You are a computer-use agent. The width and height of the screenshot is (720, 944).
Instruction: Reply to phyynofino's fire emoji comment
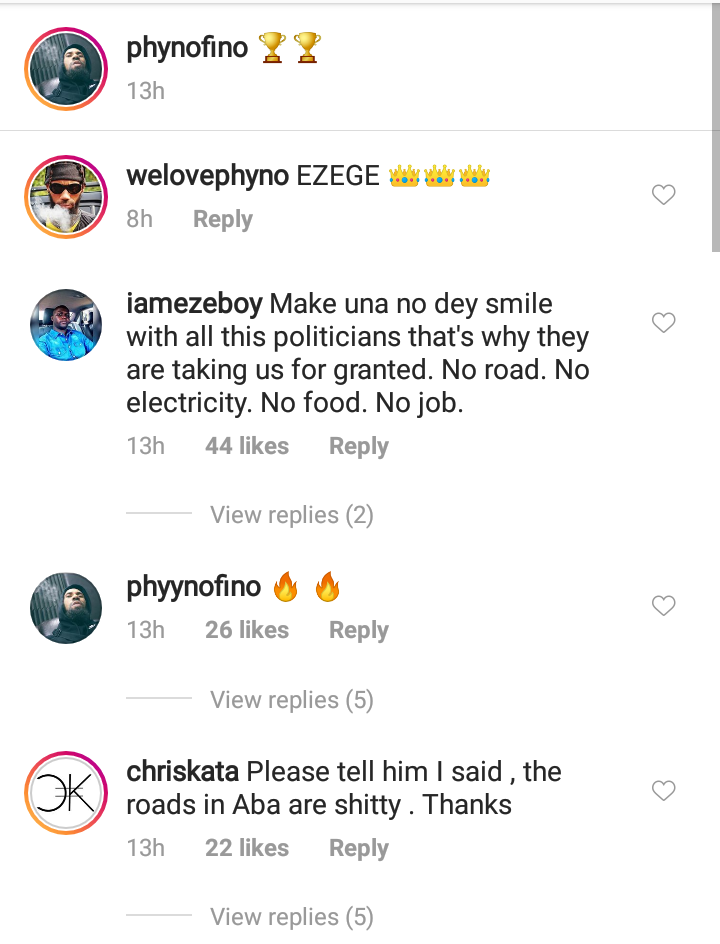(358, 630)
